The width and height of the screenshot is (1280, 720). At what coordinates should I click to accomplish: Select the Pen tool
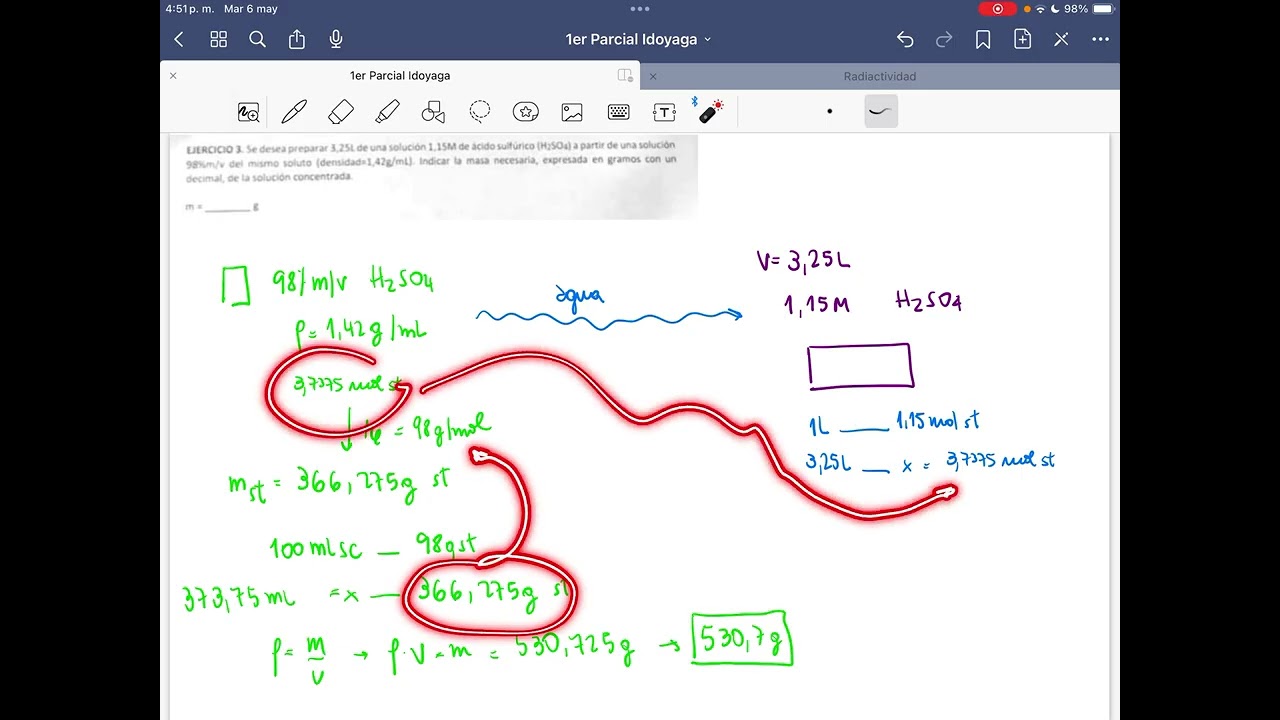[x=294, y=112]
